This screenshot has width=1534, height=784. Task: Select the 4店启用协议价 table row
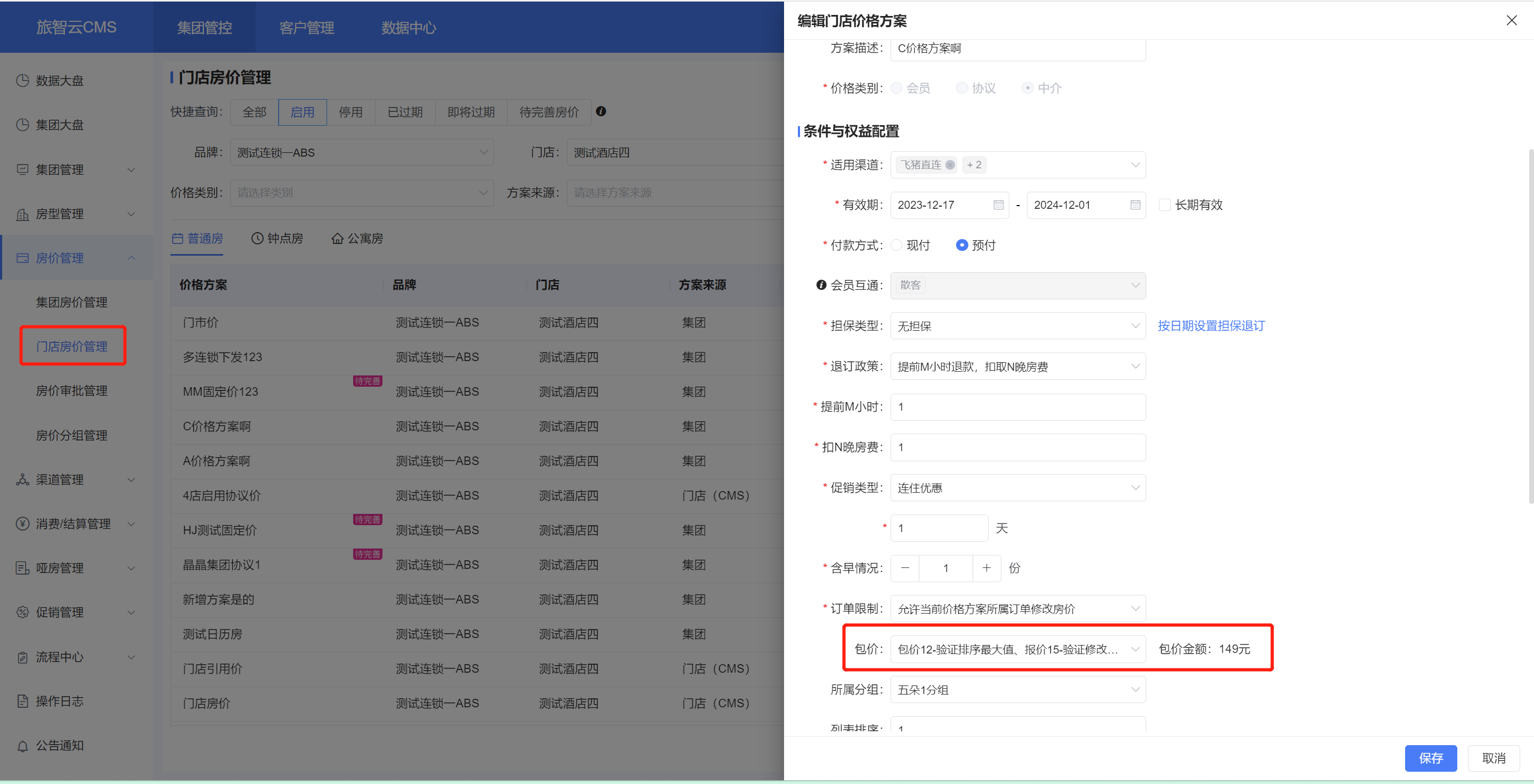[x=477, y=495]
